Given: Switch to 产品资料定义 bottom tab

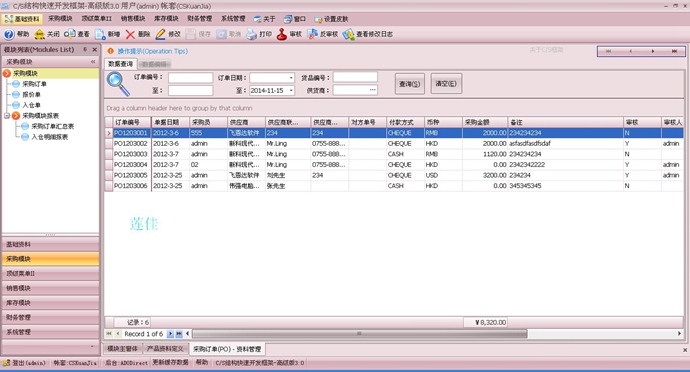Looking at the screenshot, I should (165, 349).
